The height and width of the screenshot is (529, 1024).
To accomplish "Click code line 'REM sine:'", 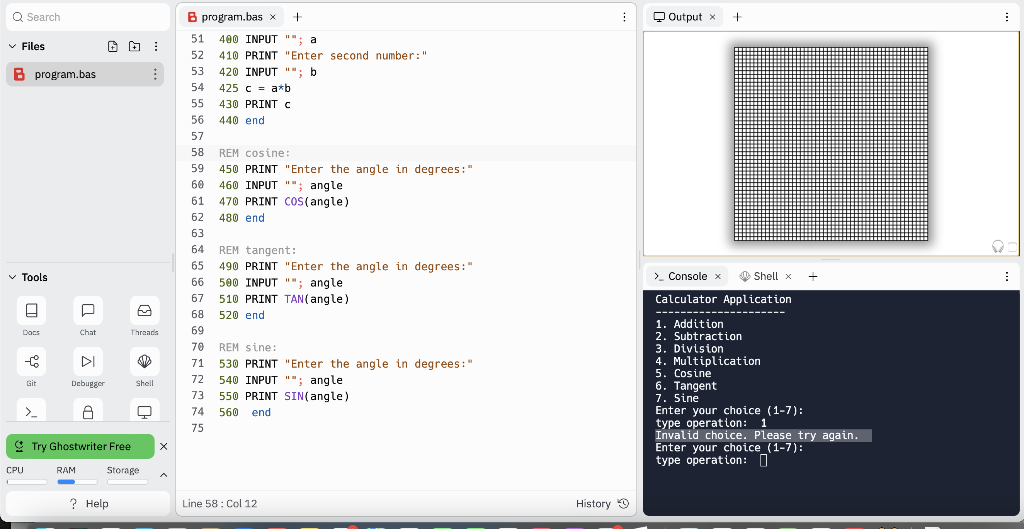I will pos(248,347).
